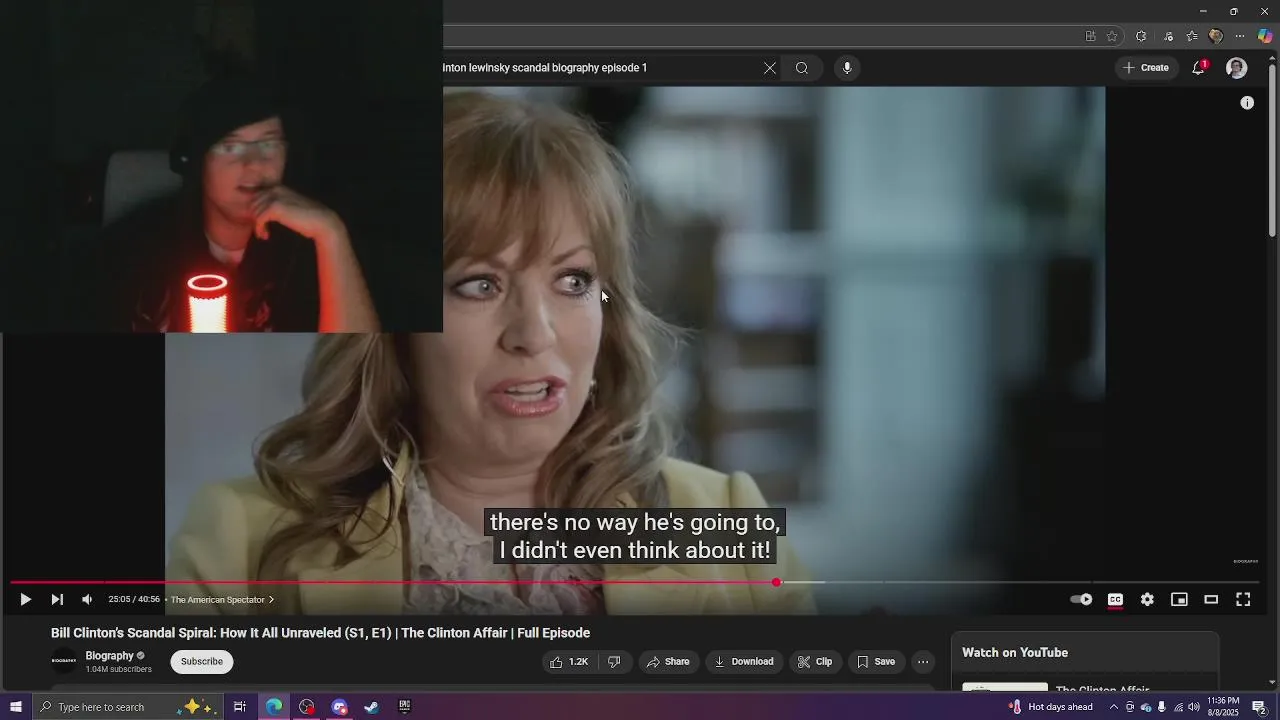1280x720 pixels.
Task: Seek using the red progress scrubber
Action: [x=776, y=582]
